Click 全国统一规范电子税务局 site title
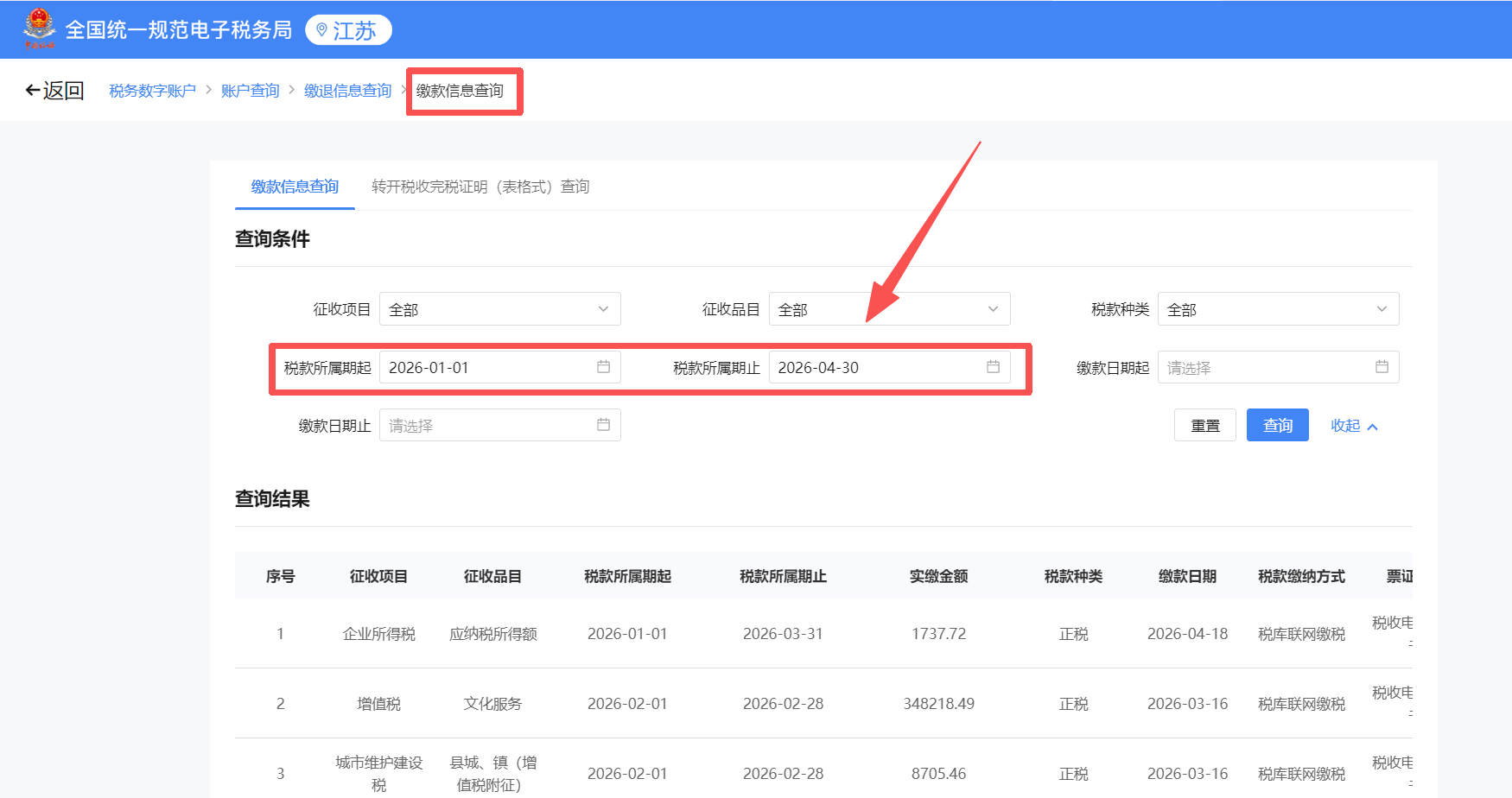This screenshot has width=1512, height=798. (179, 30)
